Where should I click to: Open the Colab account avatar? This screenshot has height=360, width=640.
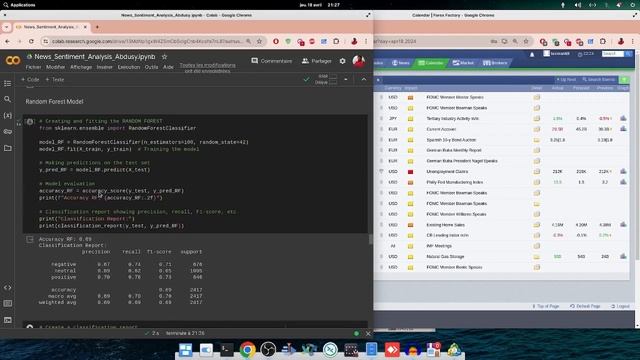click(359, 61)
